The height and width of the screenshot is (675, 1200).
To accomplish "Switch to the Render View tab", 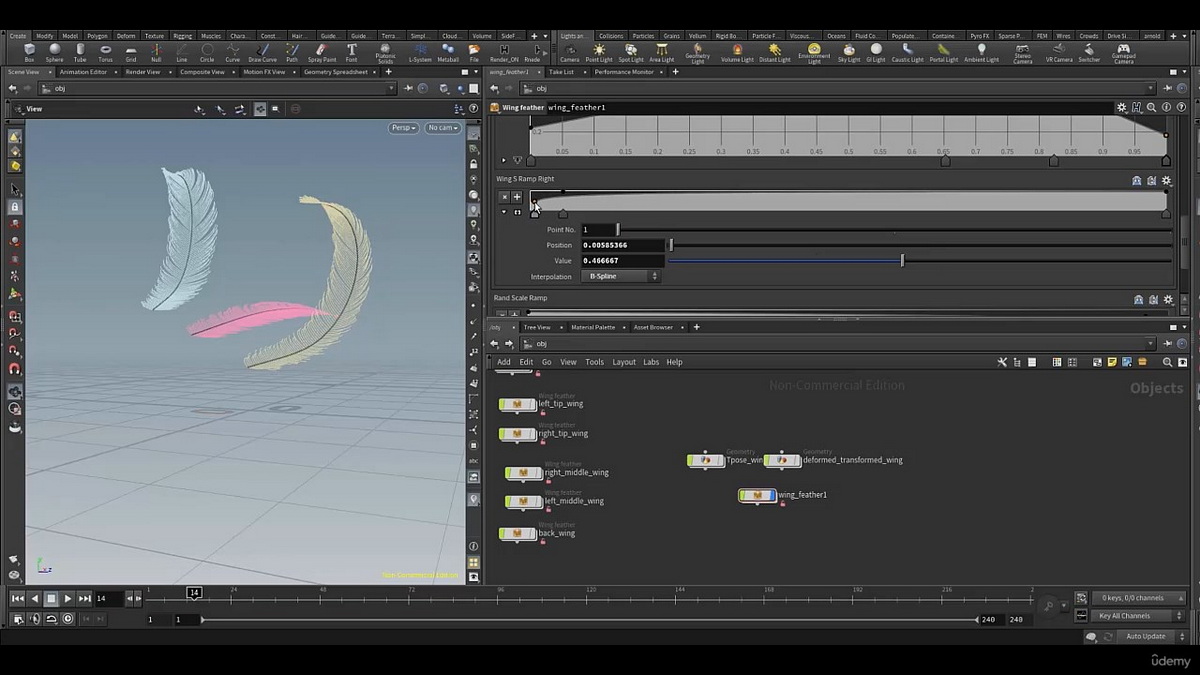I will pyautogui.click(x=142, y=72).
